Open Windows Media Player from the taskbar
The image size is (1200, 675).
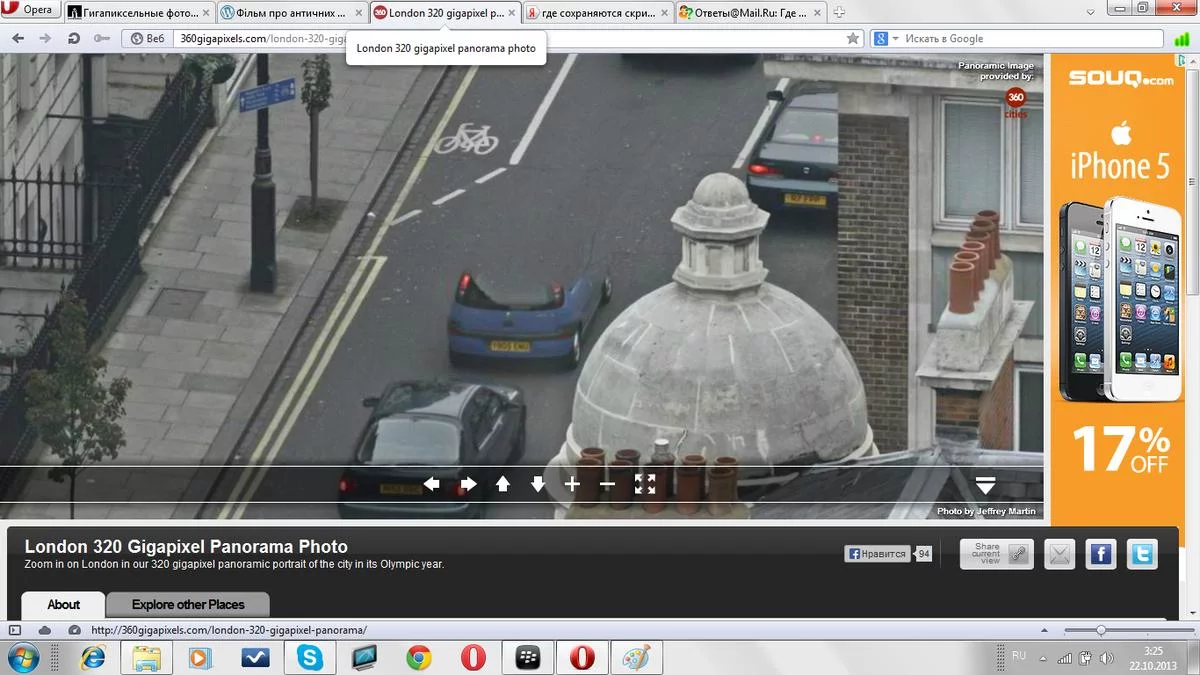201,657
